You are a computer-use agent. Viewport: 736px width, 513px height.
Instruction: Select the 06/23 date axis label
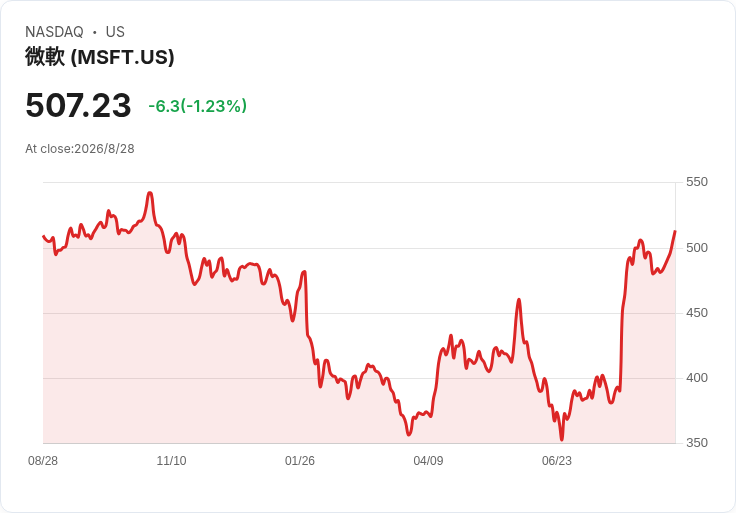[557, 460]
